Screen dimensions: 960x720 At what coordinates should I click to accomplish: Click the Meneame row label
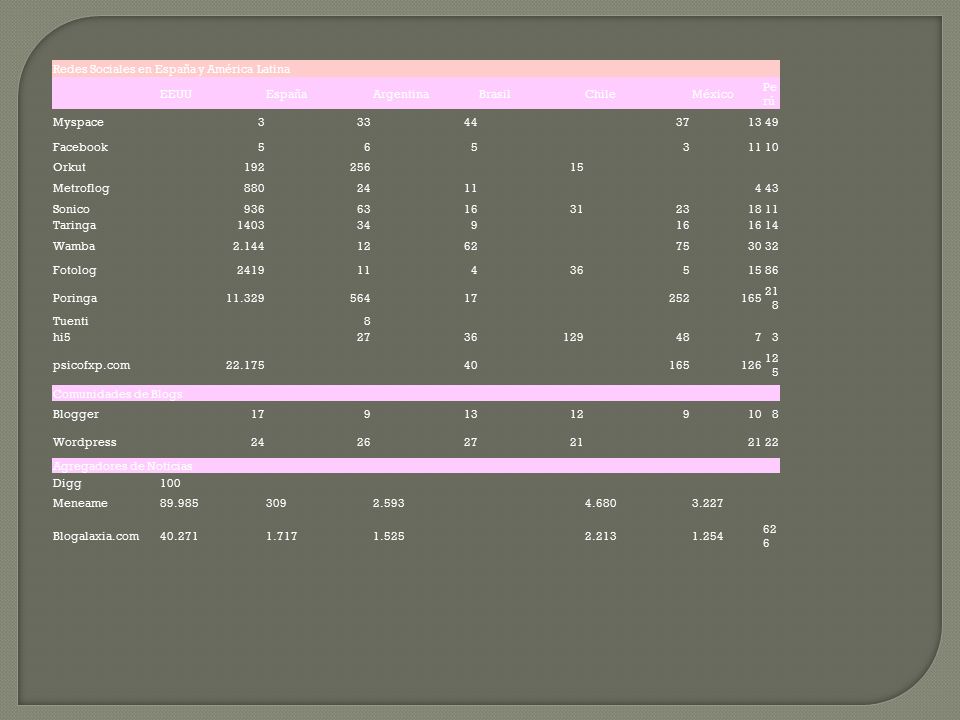click(80, 503)
